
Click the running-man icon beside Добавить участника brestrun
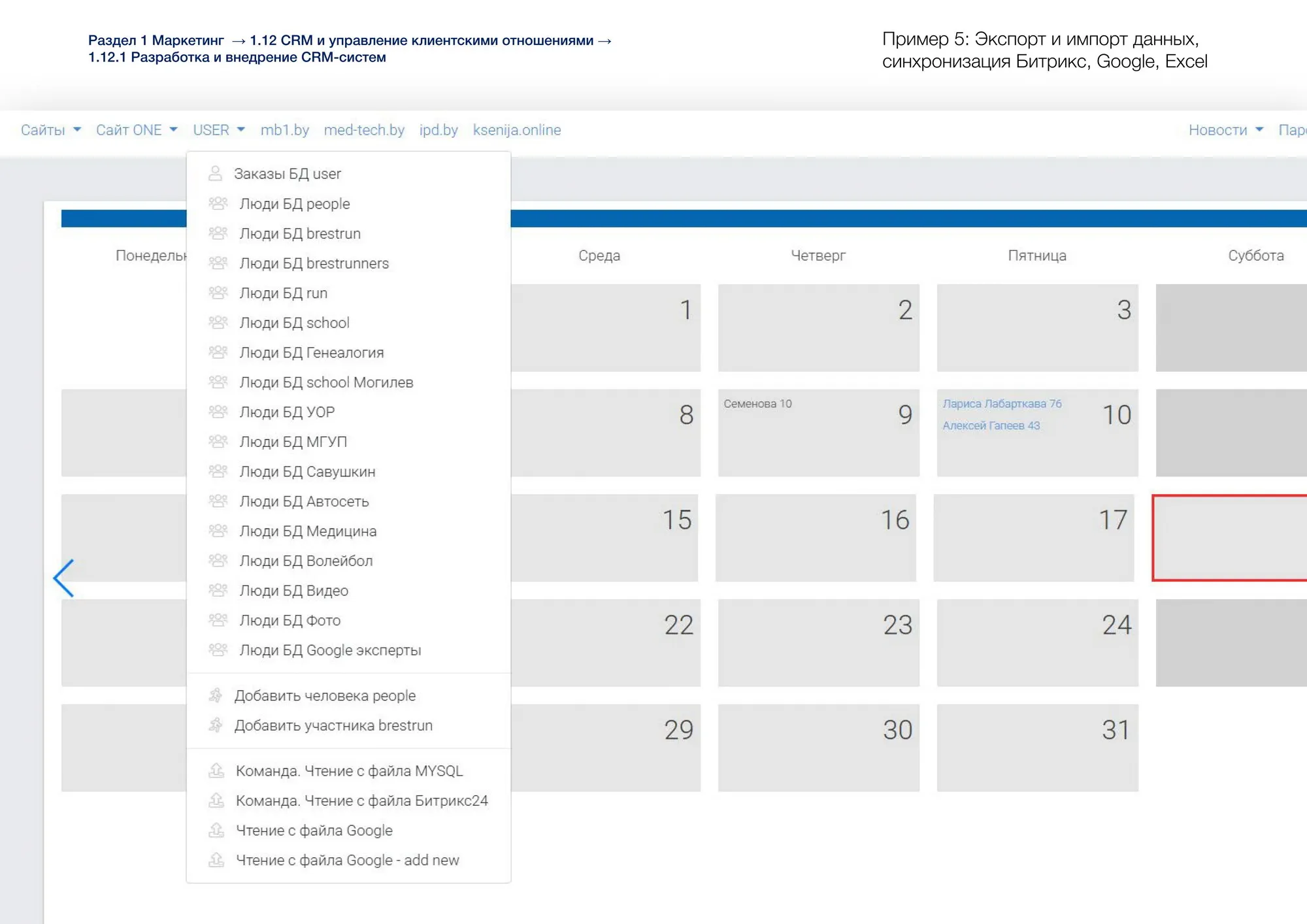[x=215, y=725]
